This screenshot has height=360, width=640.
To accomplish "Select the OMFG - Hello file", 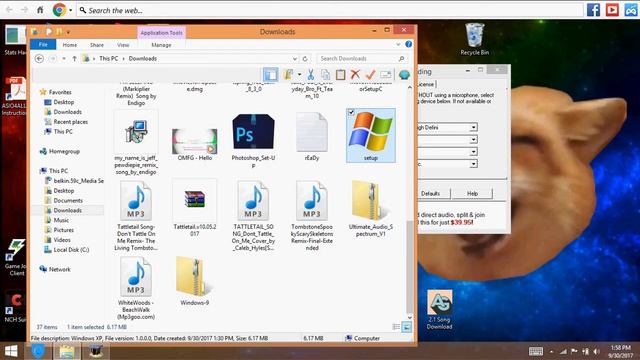I will (x=195, y=144).
